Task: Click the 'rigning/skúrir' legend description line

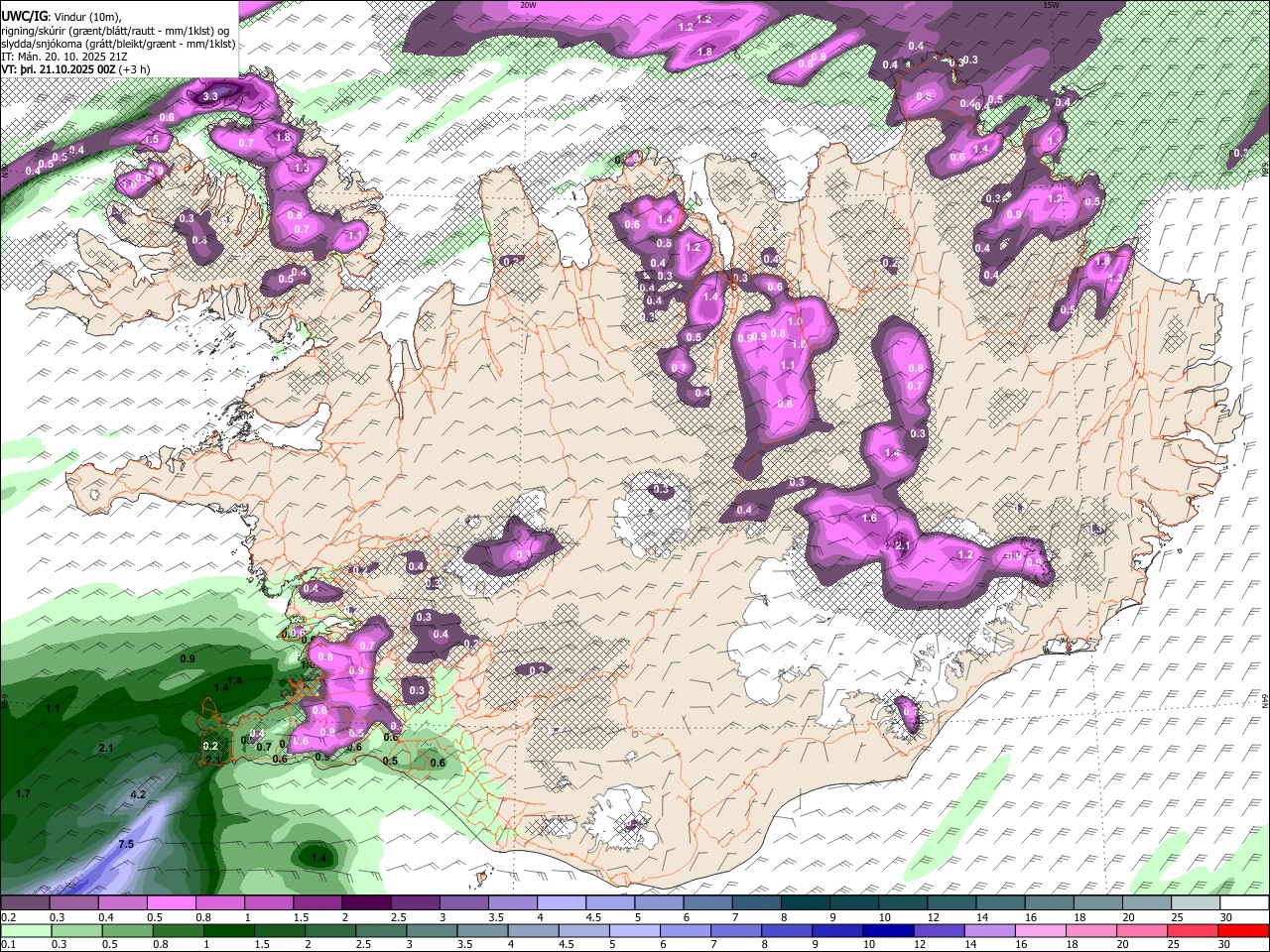Action: (117, 30)
